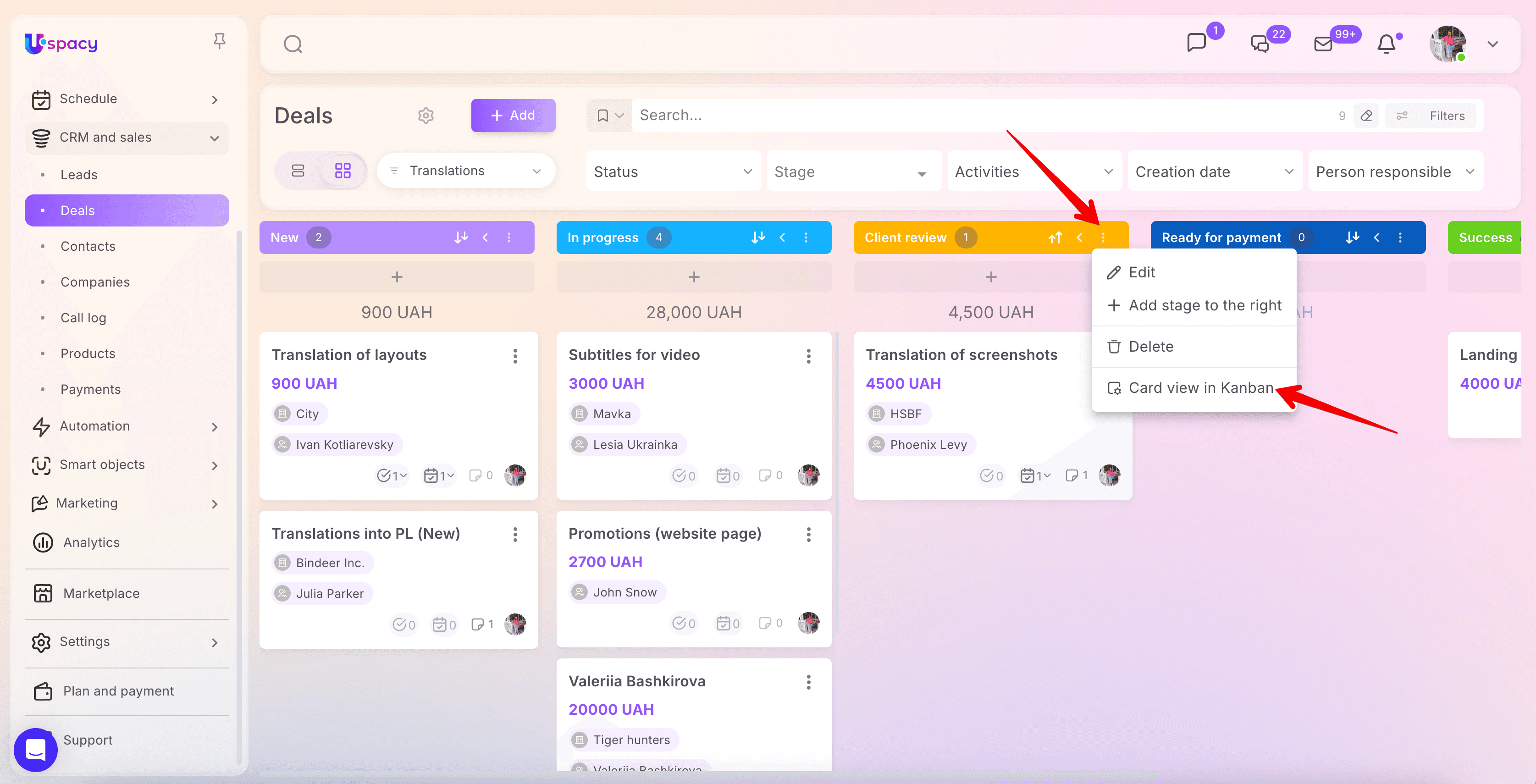Click the deals Search input field

pyautogui.click(x=984, y=116)
